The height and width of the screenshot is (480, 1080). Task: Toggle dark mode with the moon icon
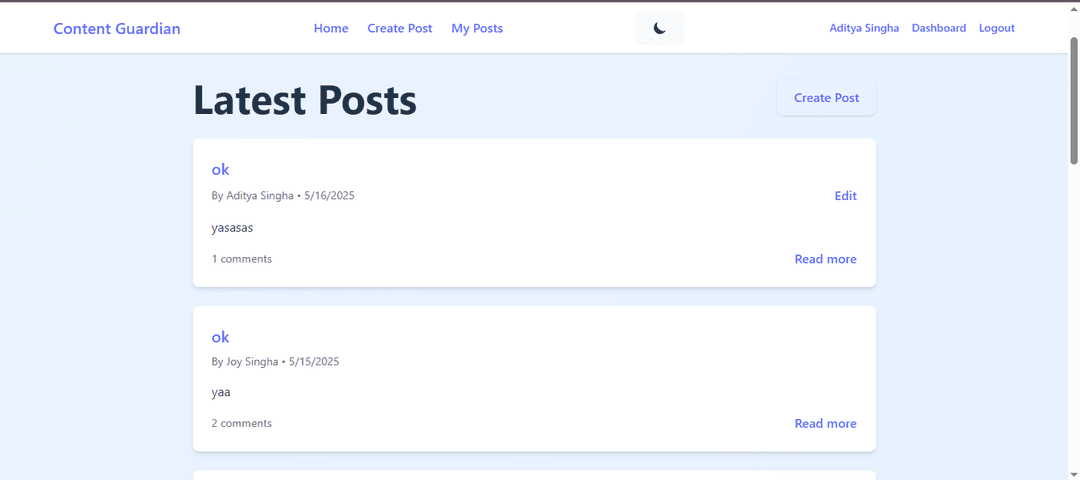(660, 28)
